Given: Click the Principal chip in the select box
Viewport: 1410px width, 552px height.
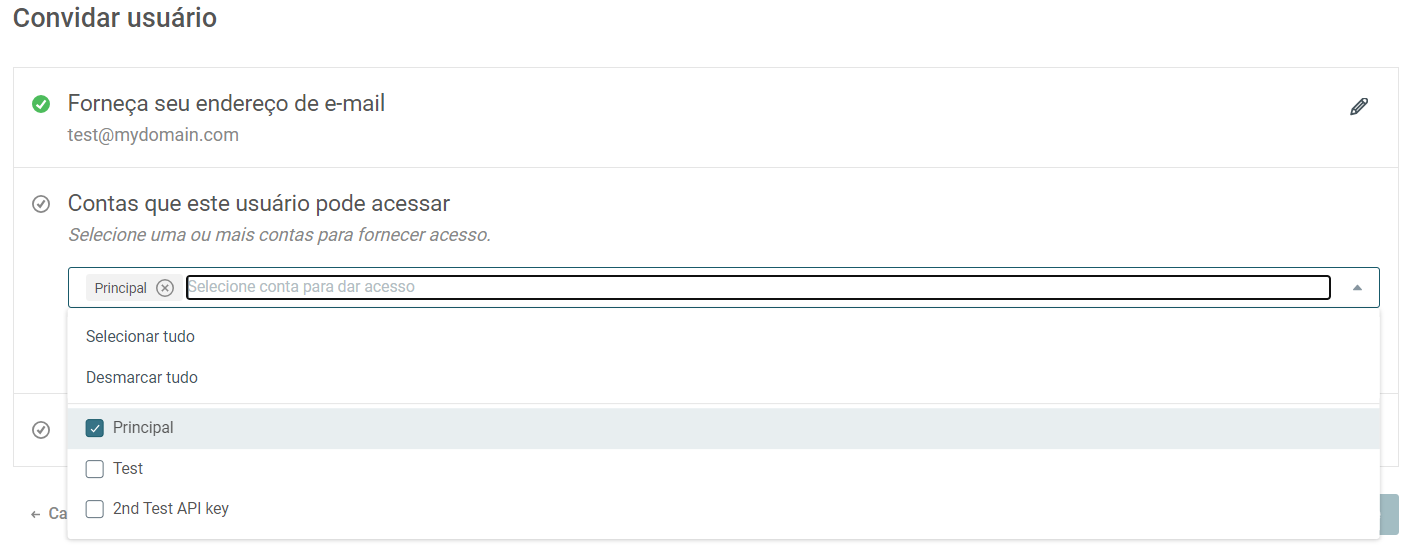Looking at the screenshot, I should click(120, 288).
